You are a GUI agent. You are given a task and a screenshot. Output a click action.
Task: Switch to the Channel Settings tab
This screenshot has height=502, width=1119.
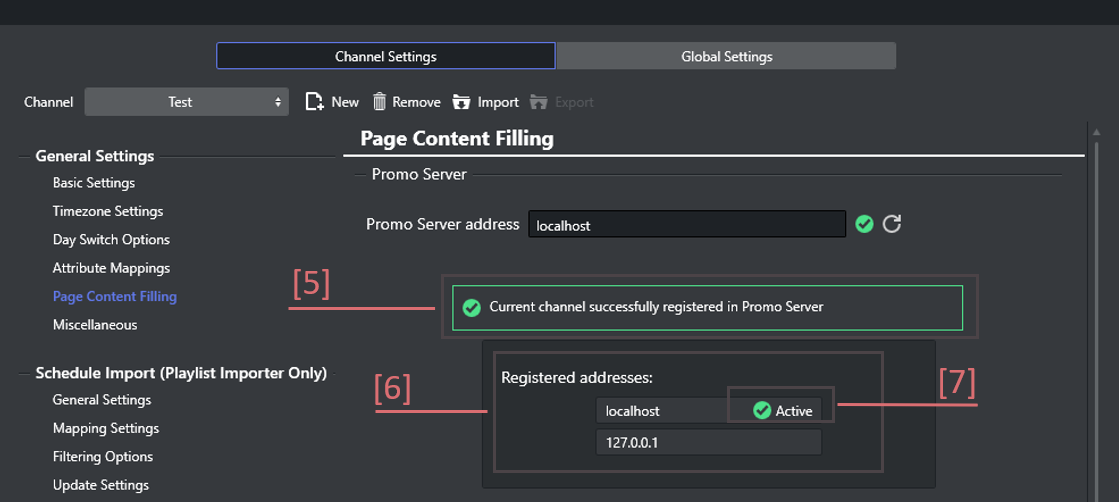pyautogui.click(x=385, y=56)
